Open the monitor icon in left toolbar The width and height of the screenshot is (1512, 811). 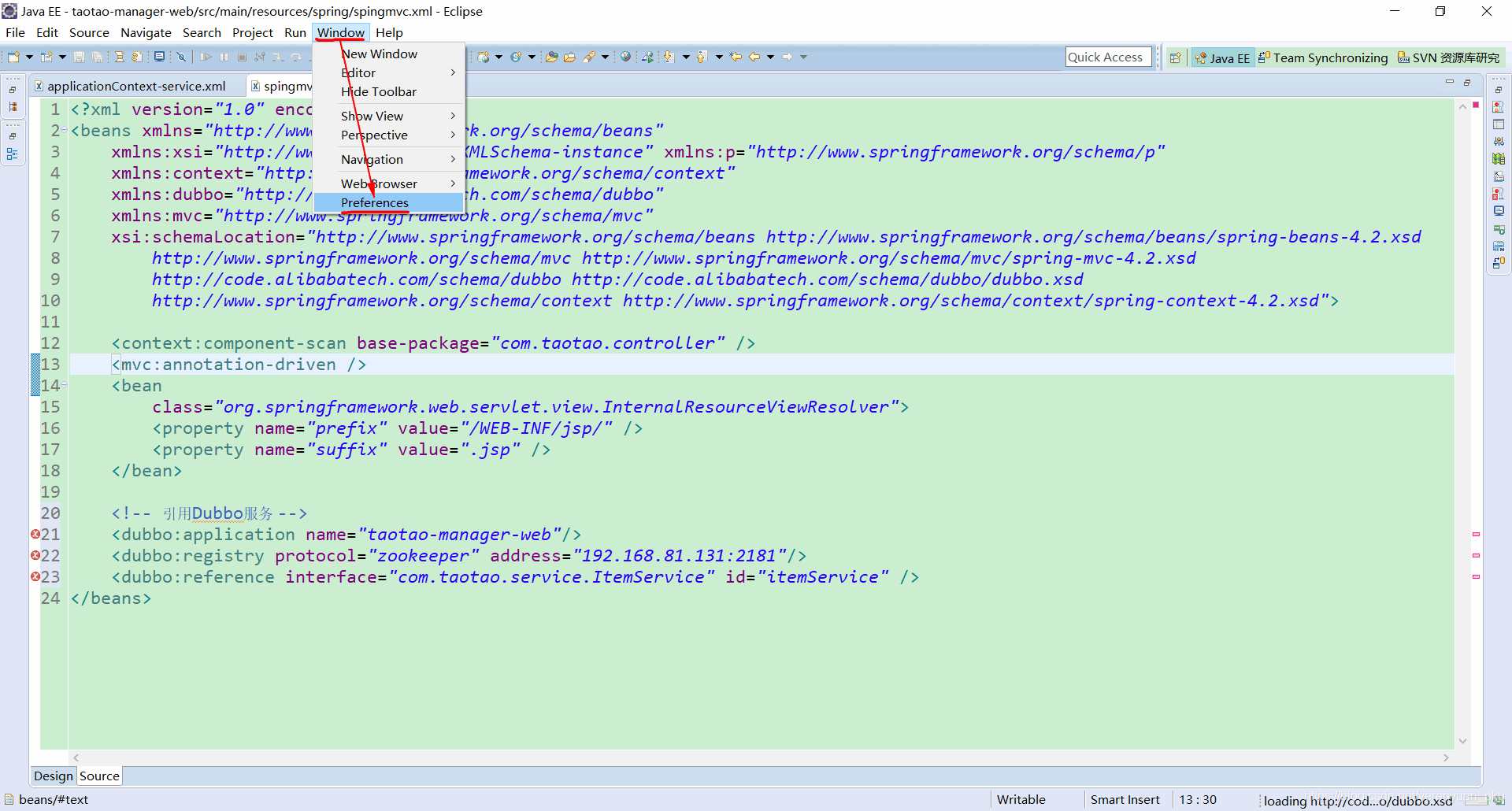(x=160, y=57)
